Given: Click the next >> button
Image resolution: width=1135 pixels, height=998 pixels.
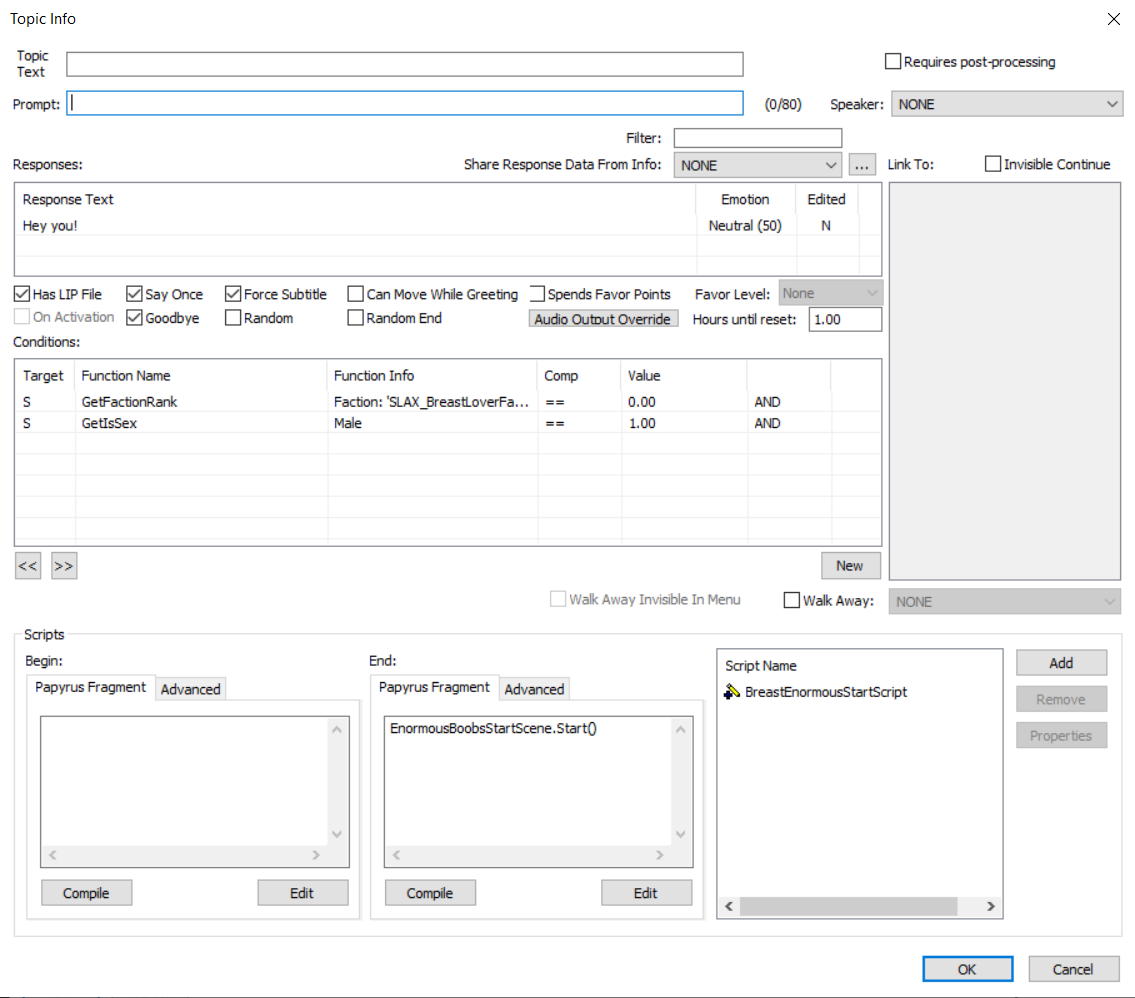Looking at the screenshot, I should pyautogui.click(x=64, y=566).
